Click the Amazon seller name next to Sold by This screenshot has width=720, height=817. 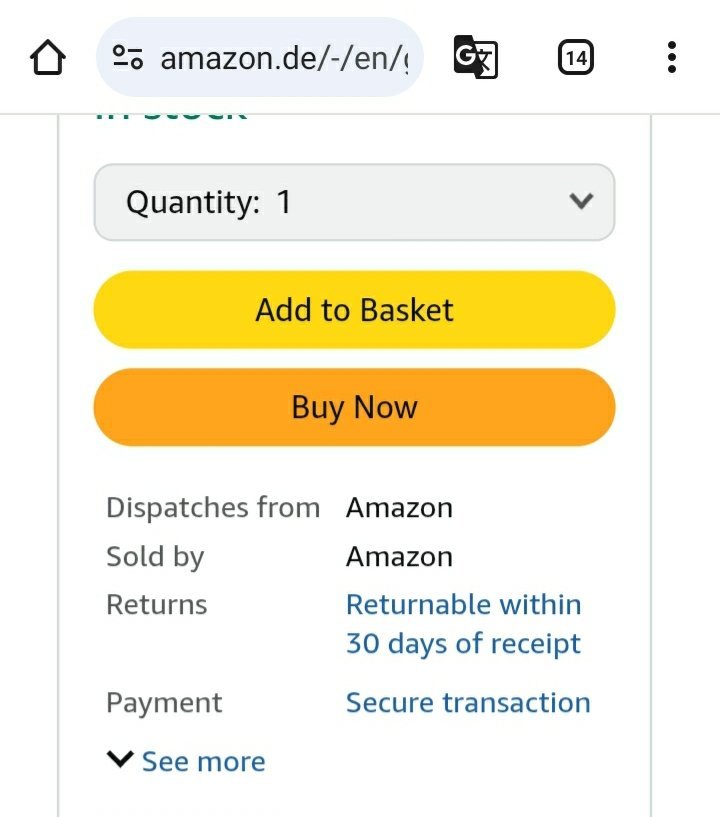click(x=399, y=557)
